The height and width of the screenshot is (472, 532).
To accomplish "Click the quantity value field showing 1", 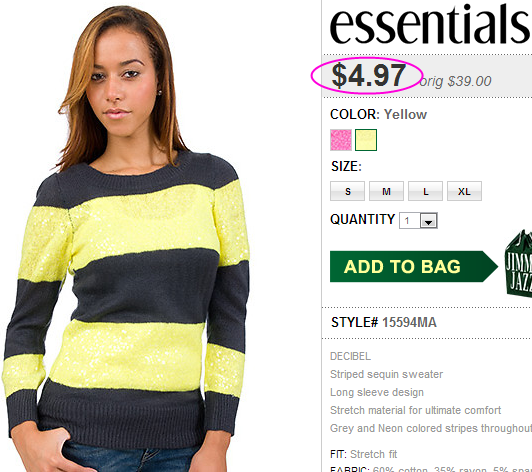I will click(410, 221).
